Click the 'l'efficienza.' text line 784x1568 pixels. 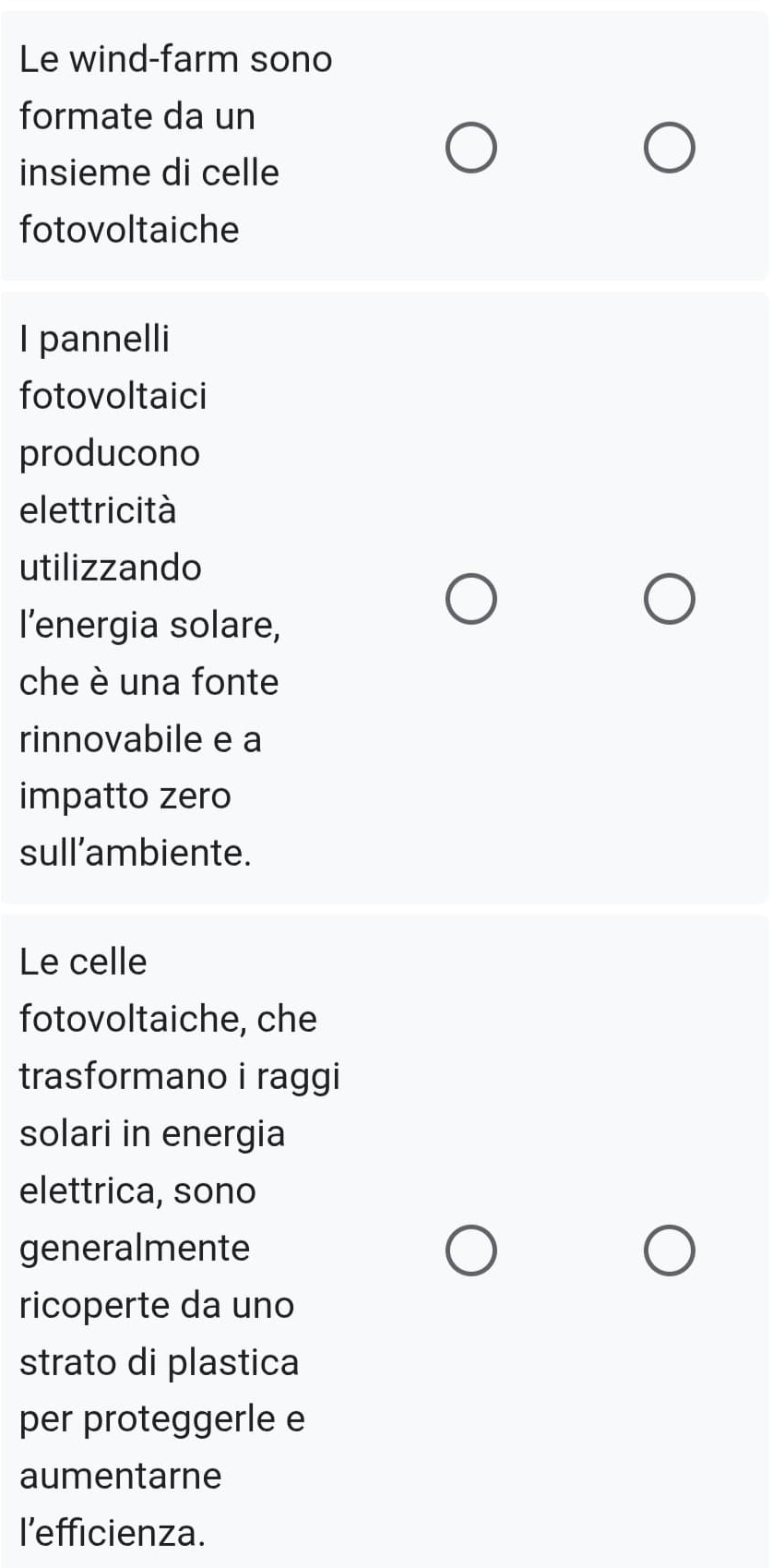(113, 1533)
